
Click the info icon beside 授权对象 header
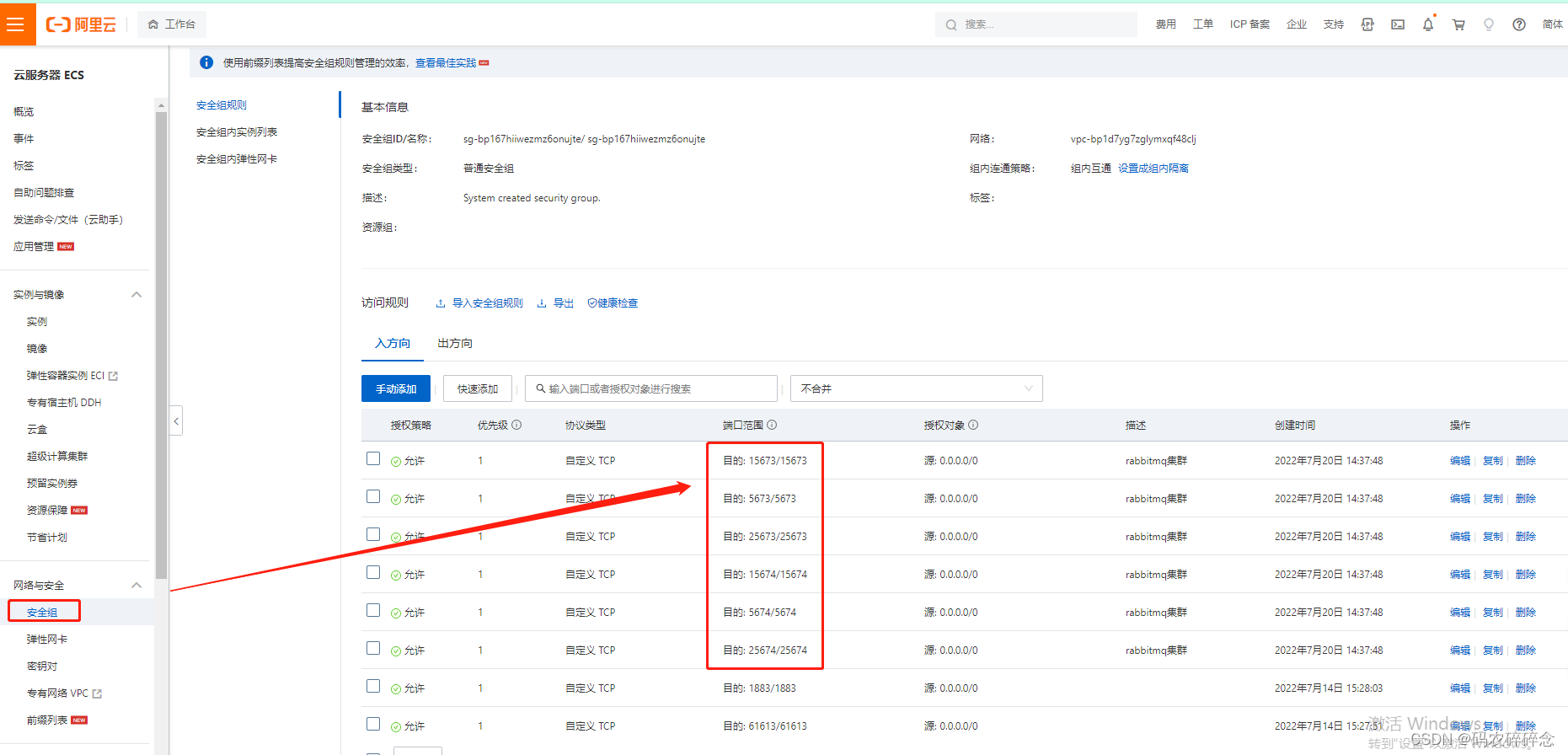[973, 425]
